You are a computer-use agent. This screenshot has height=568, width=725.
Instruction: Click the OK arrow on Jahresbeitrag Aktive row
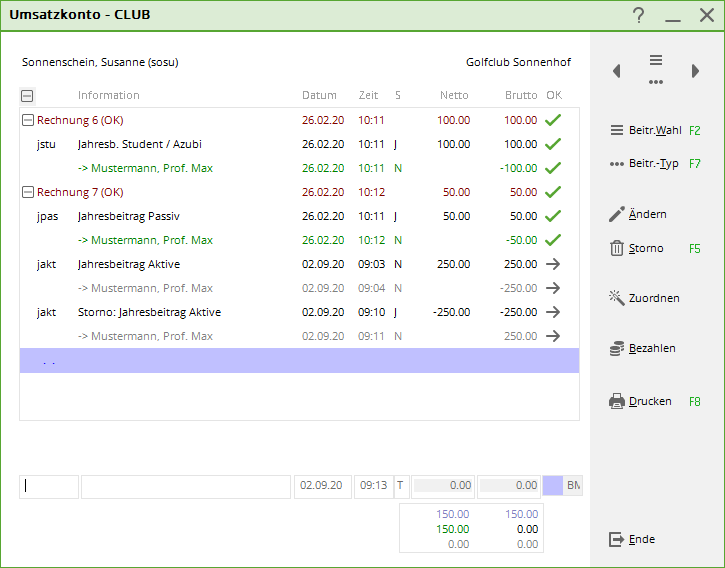point(553,264)
